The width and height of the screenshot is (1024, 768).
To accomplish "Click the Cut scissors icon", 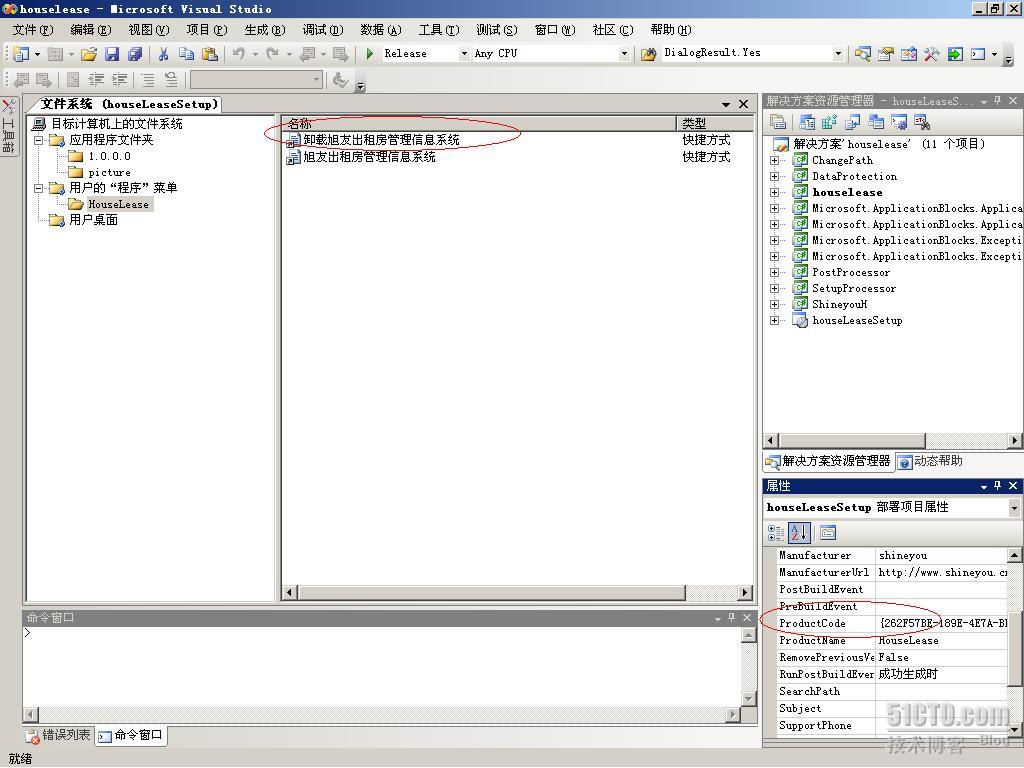I will tap(163, 54).
